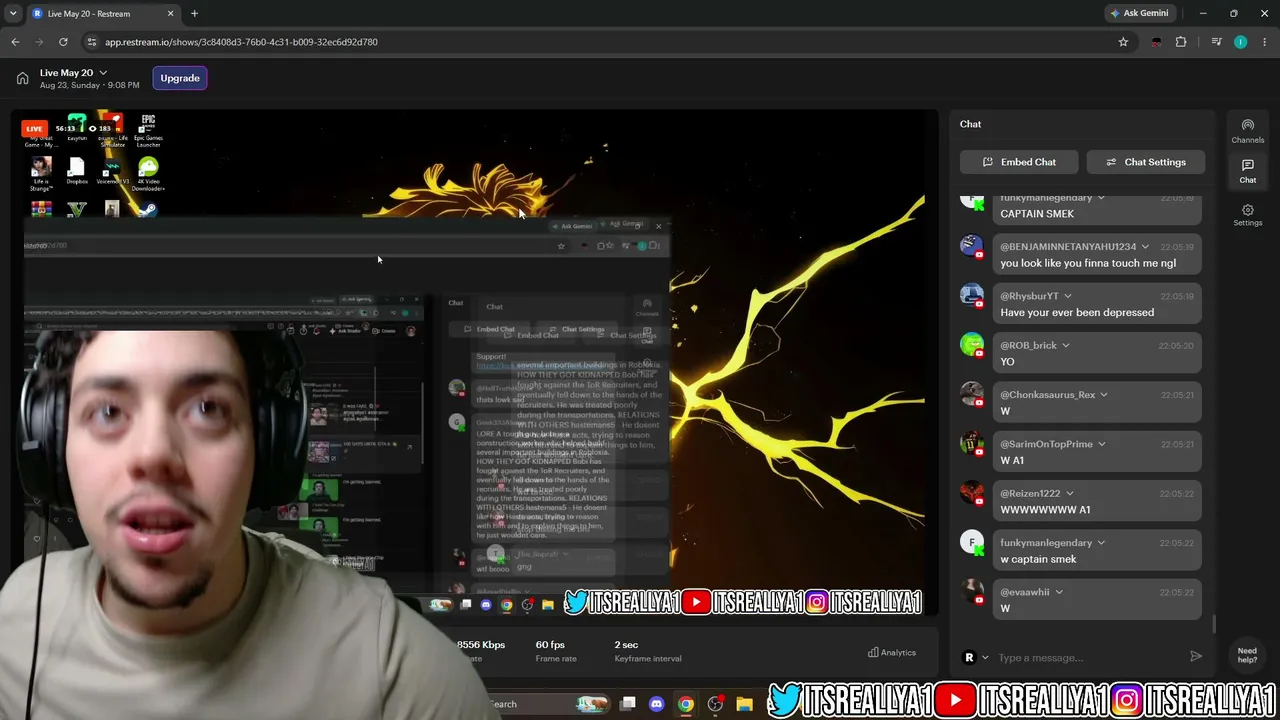Open the Chrome profile avatar

click(1240, 42)
